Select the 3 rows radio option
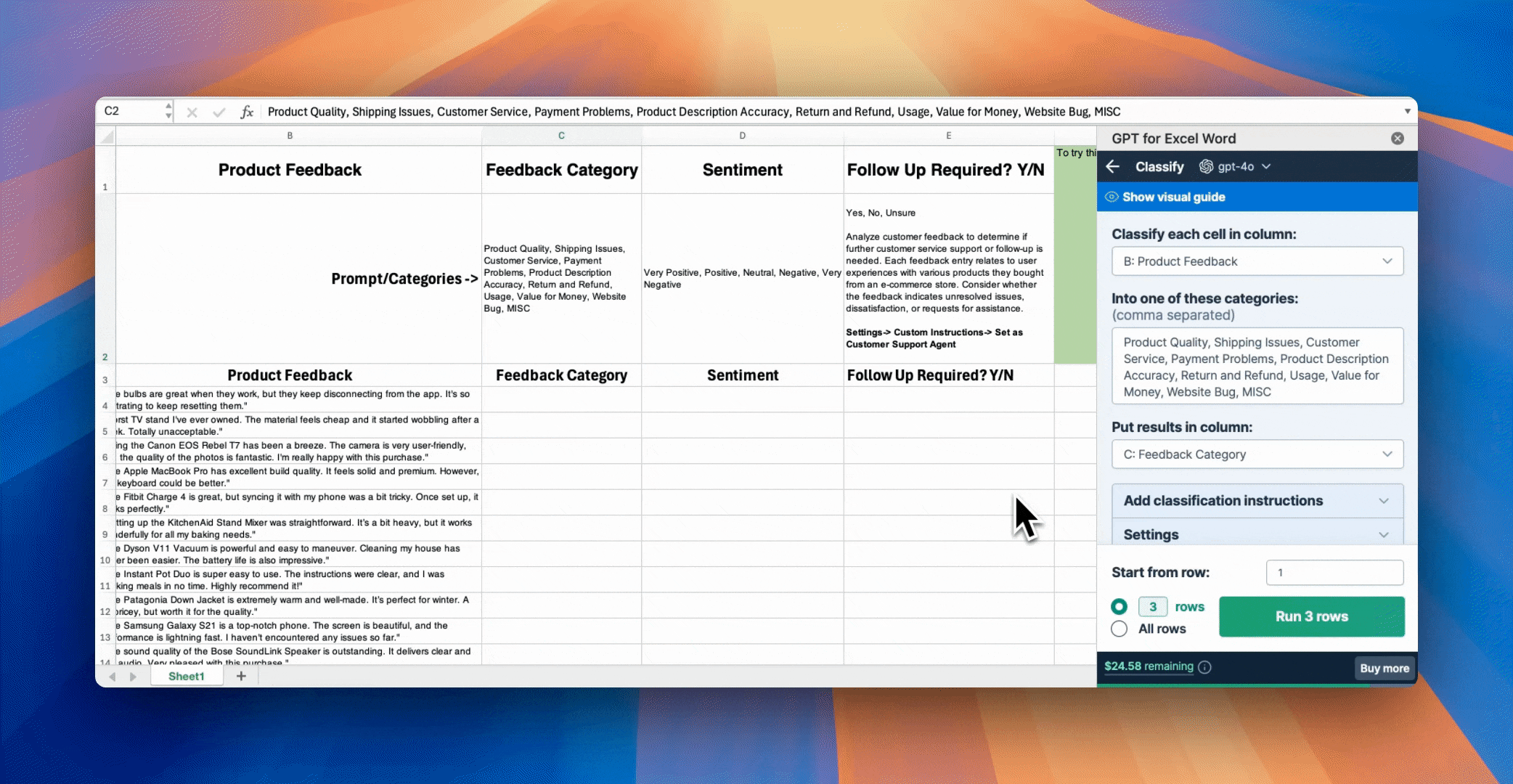Viewport: 1513px width, 784px height. click(x=1119, y=607)
